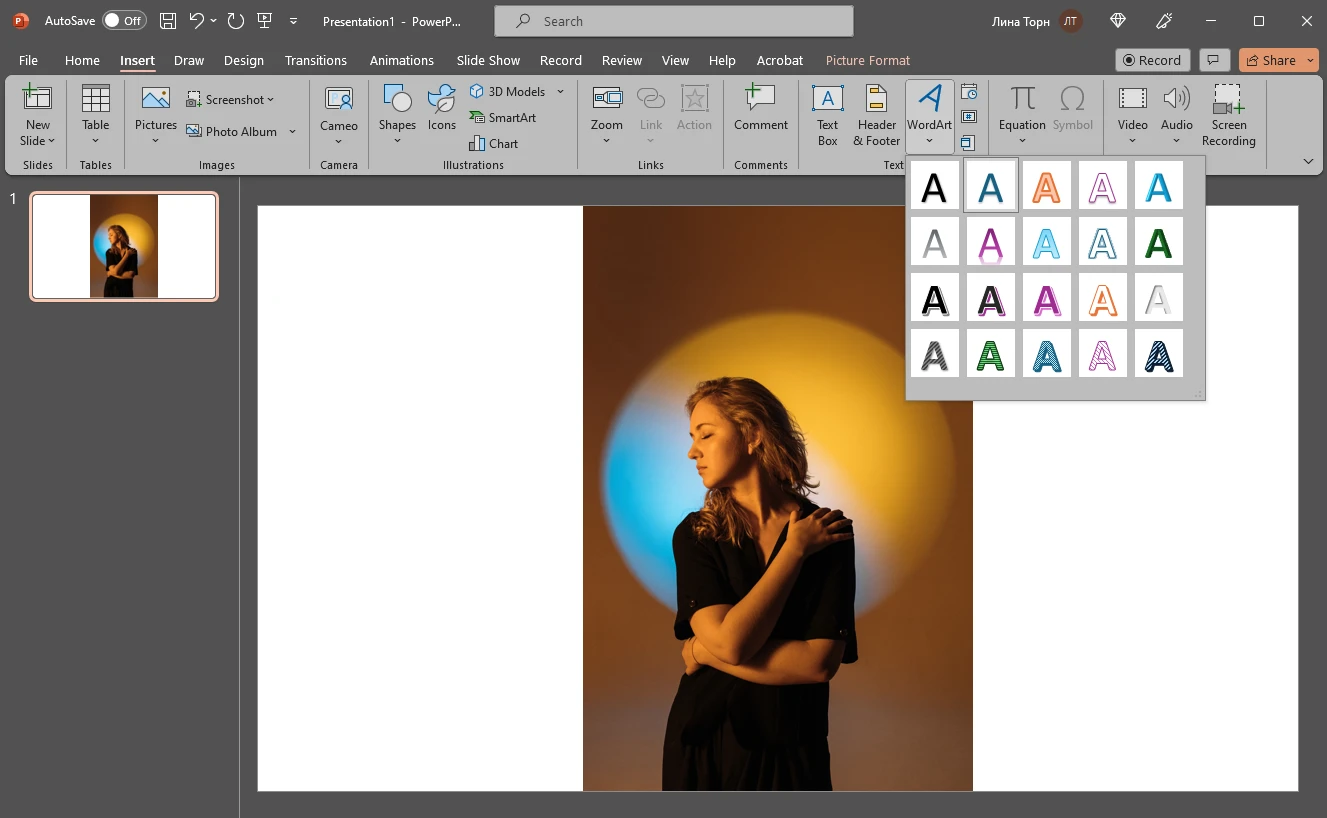This screenshot has height=818, width=1327.
Task: Open the Animations ribbon tab
Action: (401, 60)
